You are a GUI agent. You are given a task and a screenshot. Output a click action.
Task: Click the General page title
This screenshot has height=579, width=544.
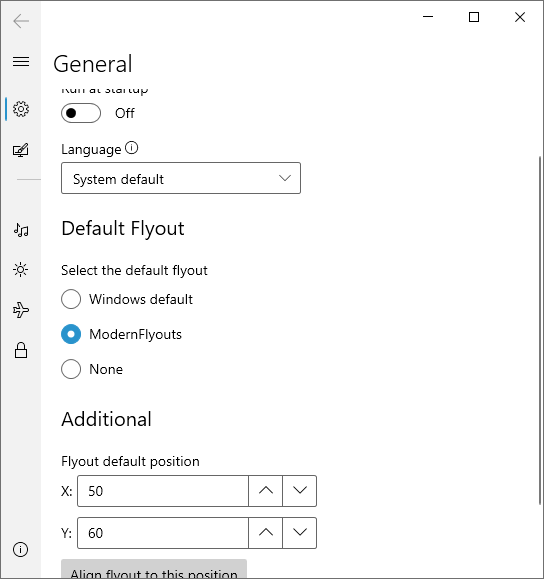[93, 64]
